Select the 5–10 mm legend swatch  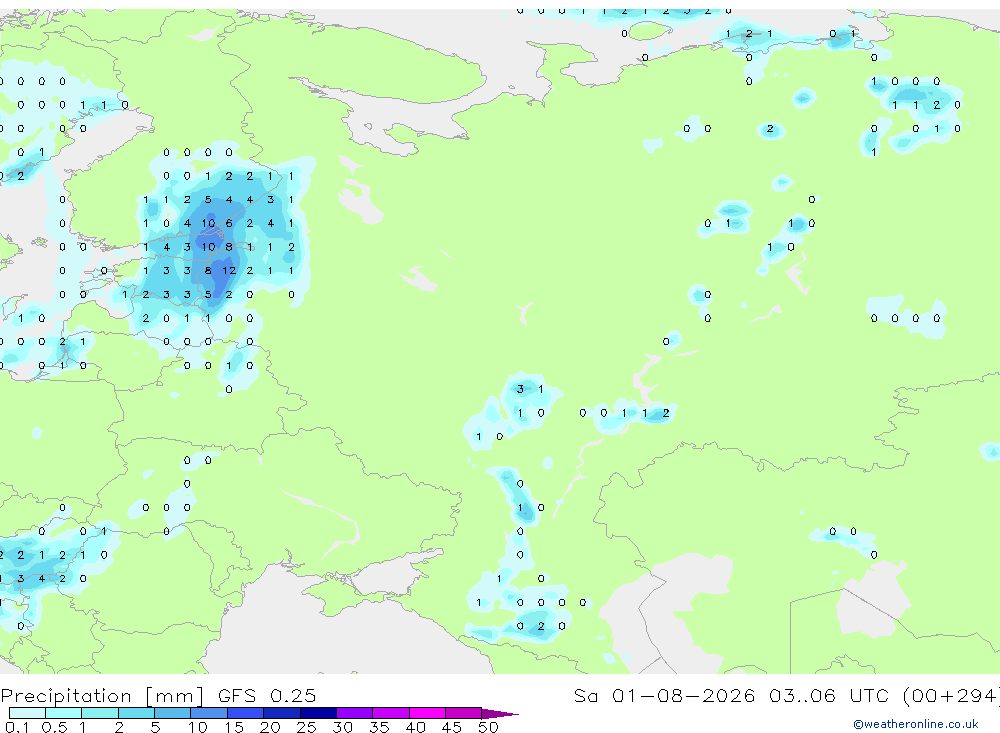[x=173, y=713]
